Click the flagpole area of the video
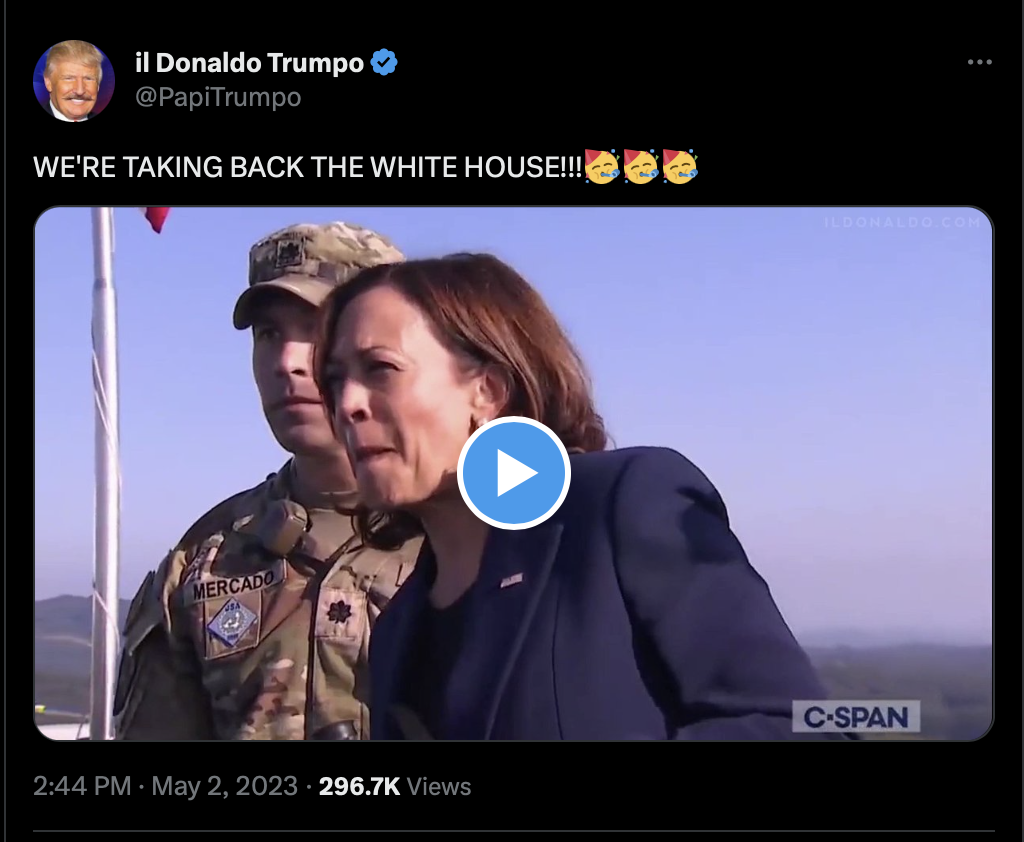 coord(104,470)
